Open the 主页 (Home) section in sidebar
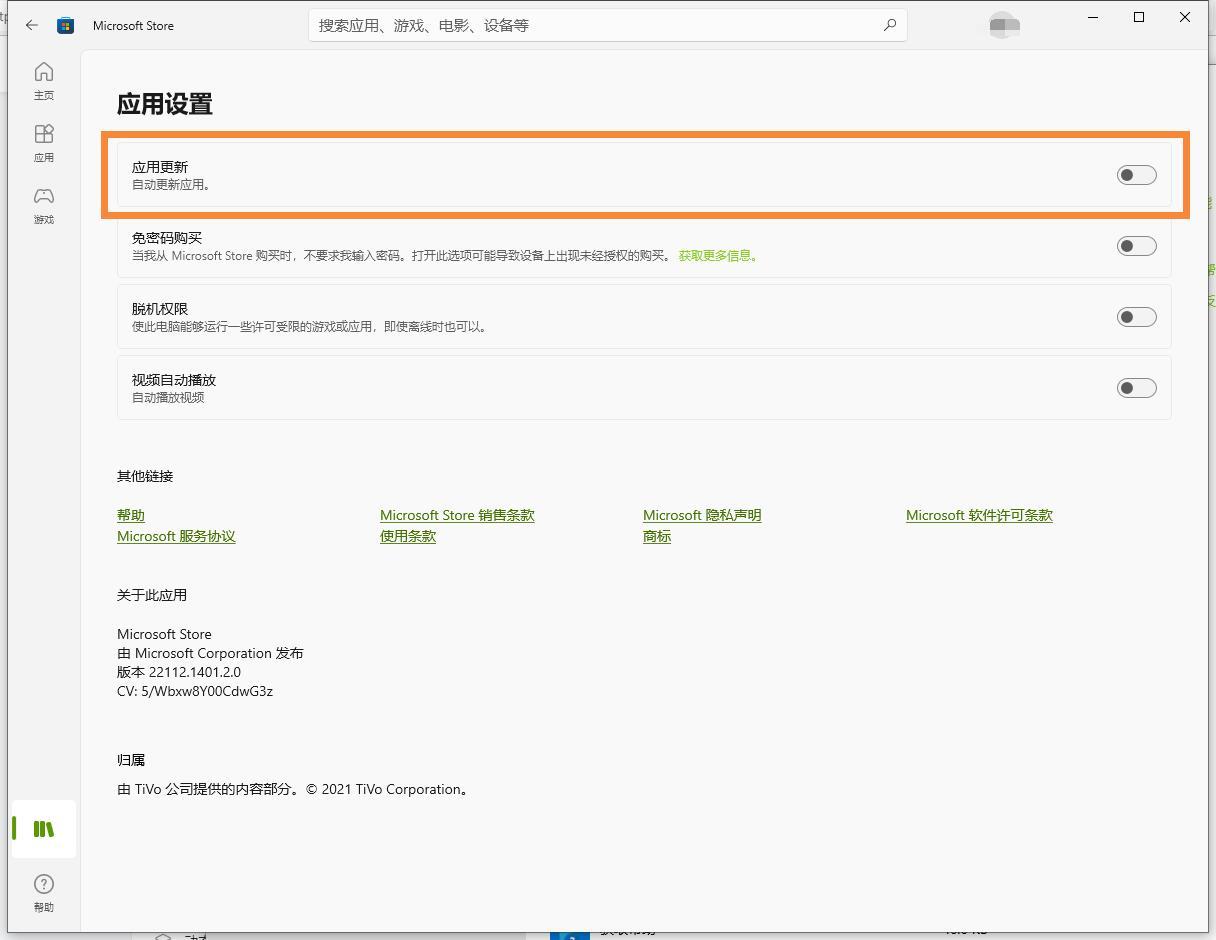 tap(43, 80)
